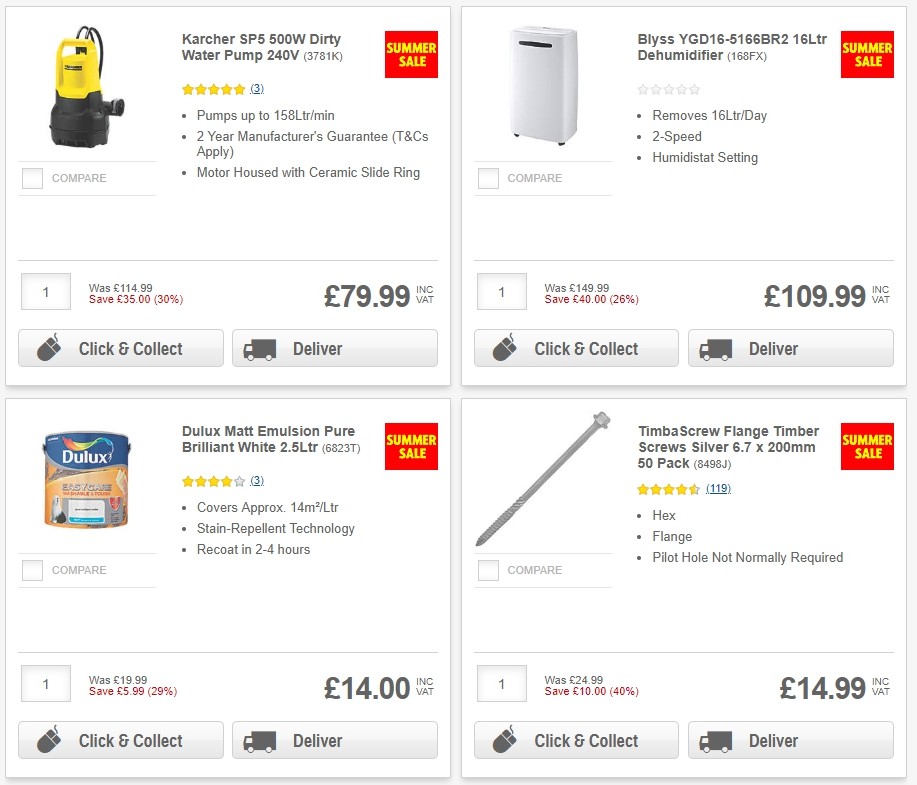The image size is (917, 785).
Task: Toggle COMPARE checkbox for Karcher pump
Action: (31, 178)
